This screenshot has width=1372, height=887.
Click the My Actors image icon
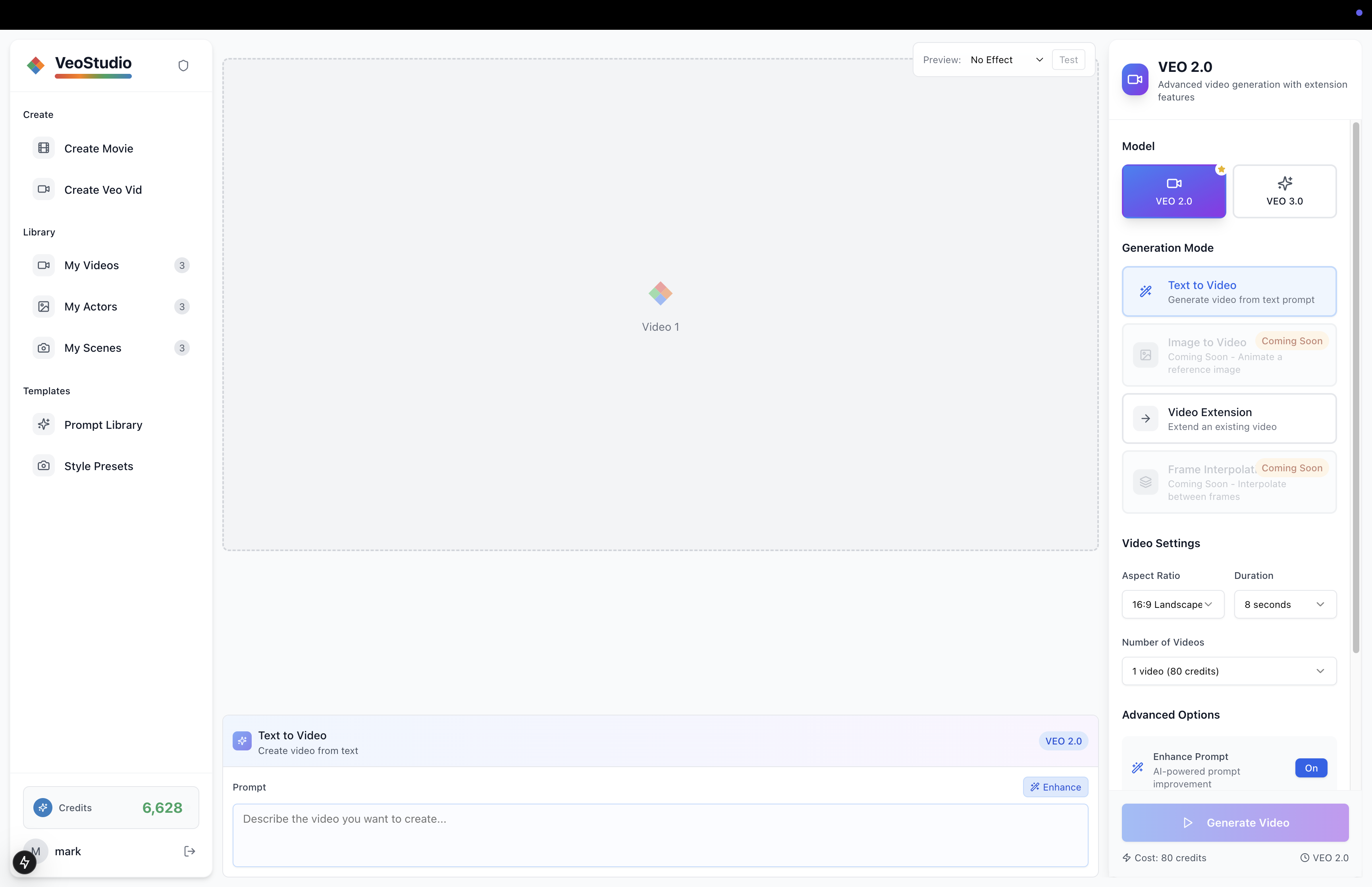[44, 307]
